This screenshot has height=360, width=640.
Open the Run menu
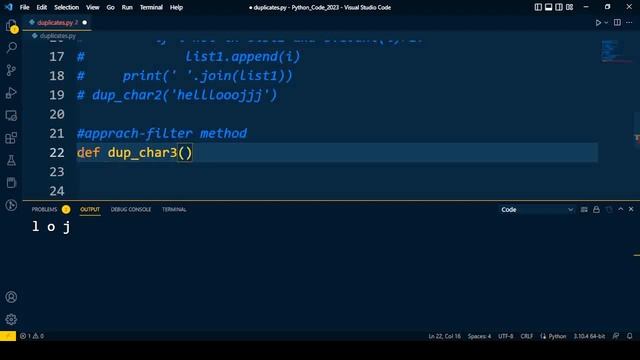coord(127,7)
